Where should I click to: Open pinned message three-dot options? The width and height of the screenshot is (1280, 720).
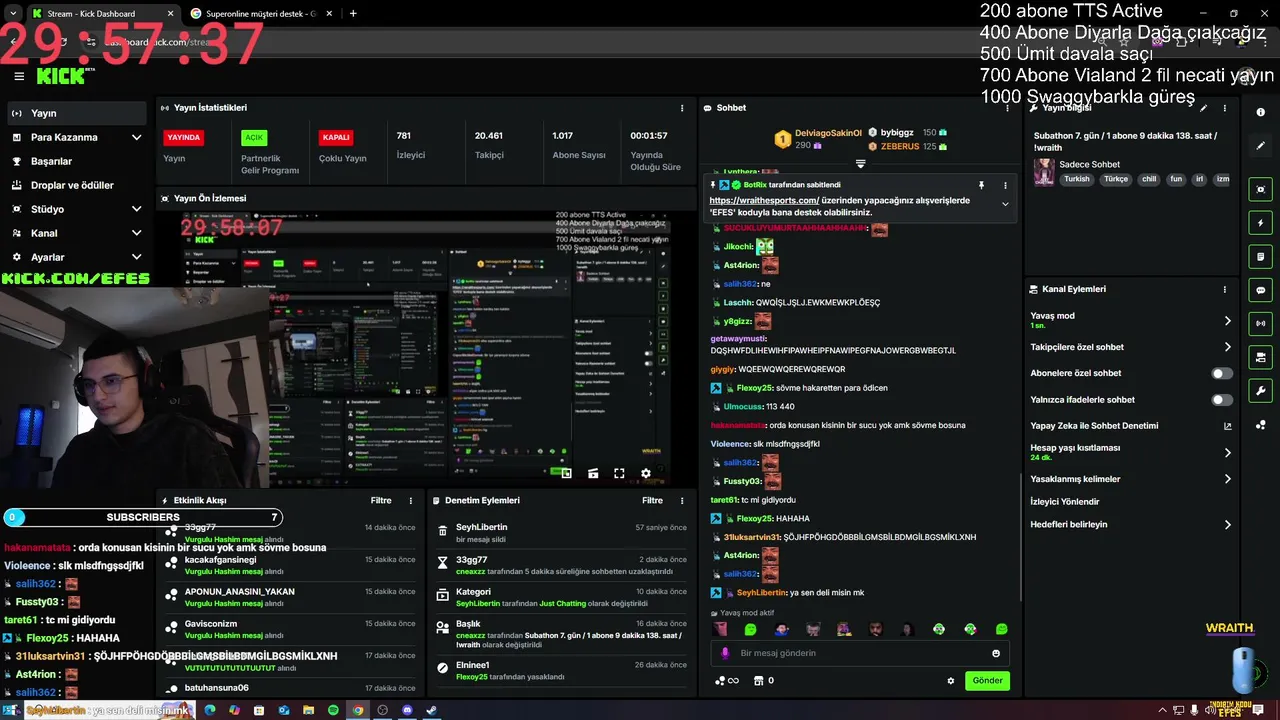(1005, 185)
